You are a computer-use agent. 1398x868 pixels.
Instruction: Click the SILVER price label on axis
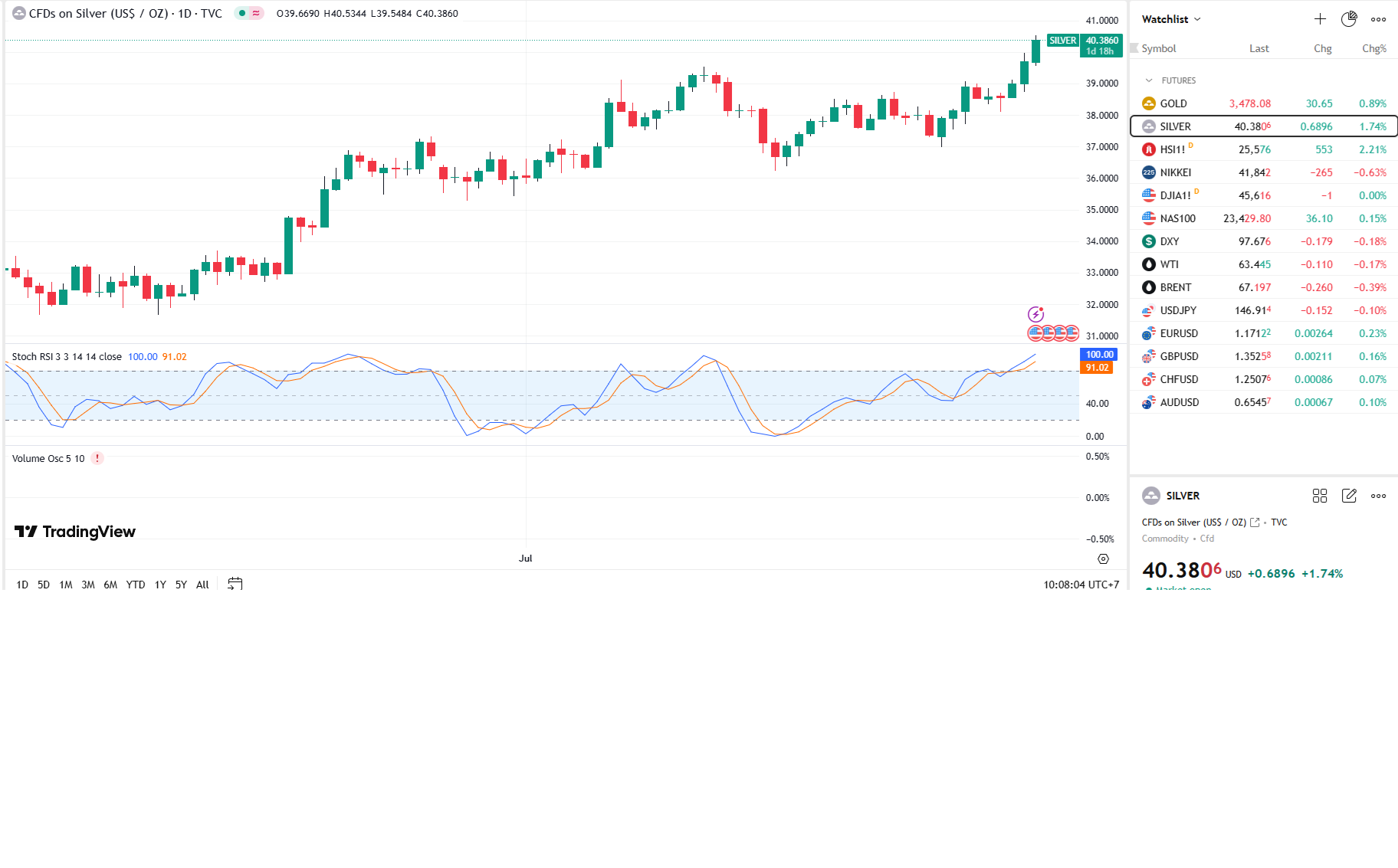1062,41
